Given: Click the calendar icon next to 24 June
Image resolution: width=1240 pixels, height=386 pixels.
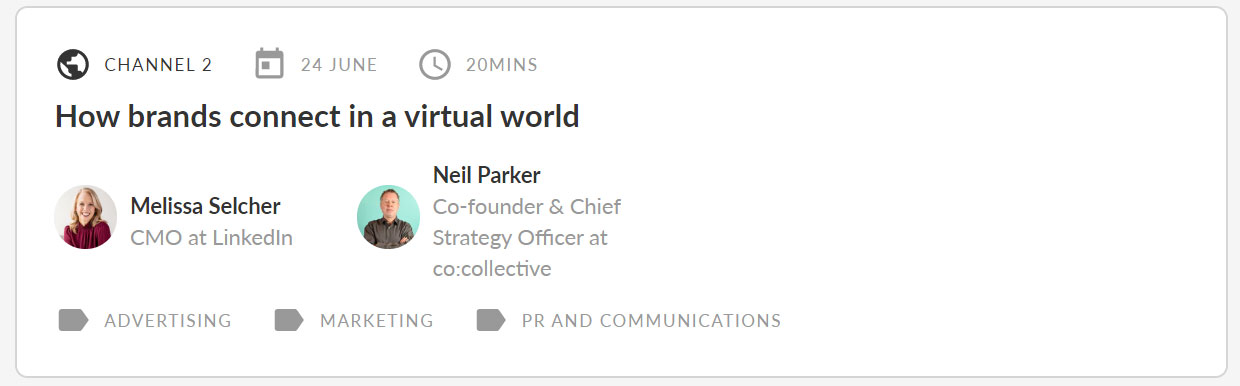Looking at the screenshot, I should click(270, 64).
